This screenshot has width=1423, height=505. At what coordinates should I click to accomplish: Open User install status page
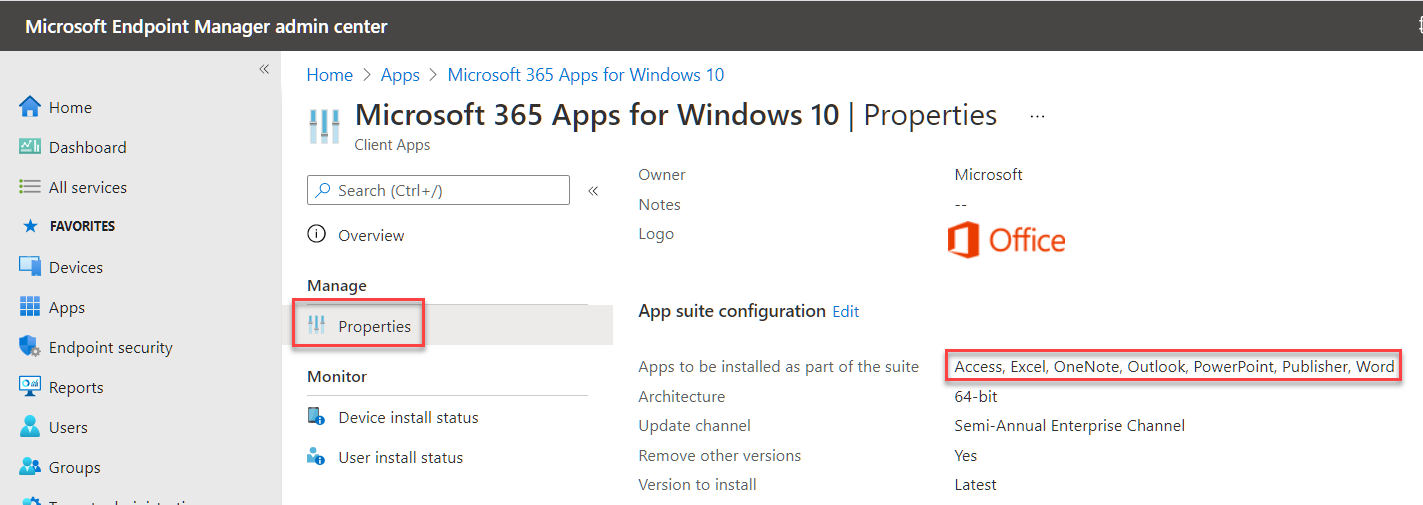(x=401, y=457)
